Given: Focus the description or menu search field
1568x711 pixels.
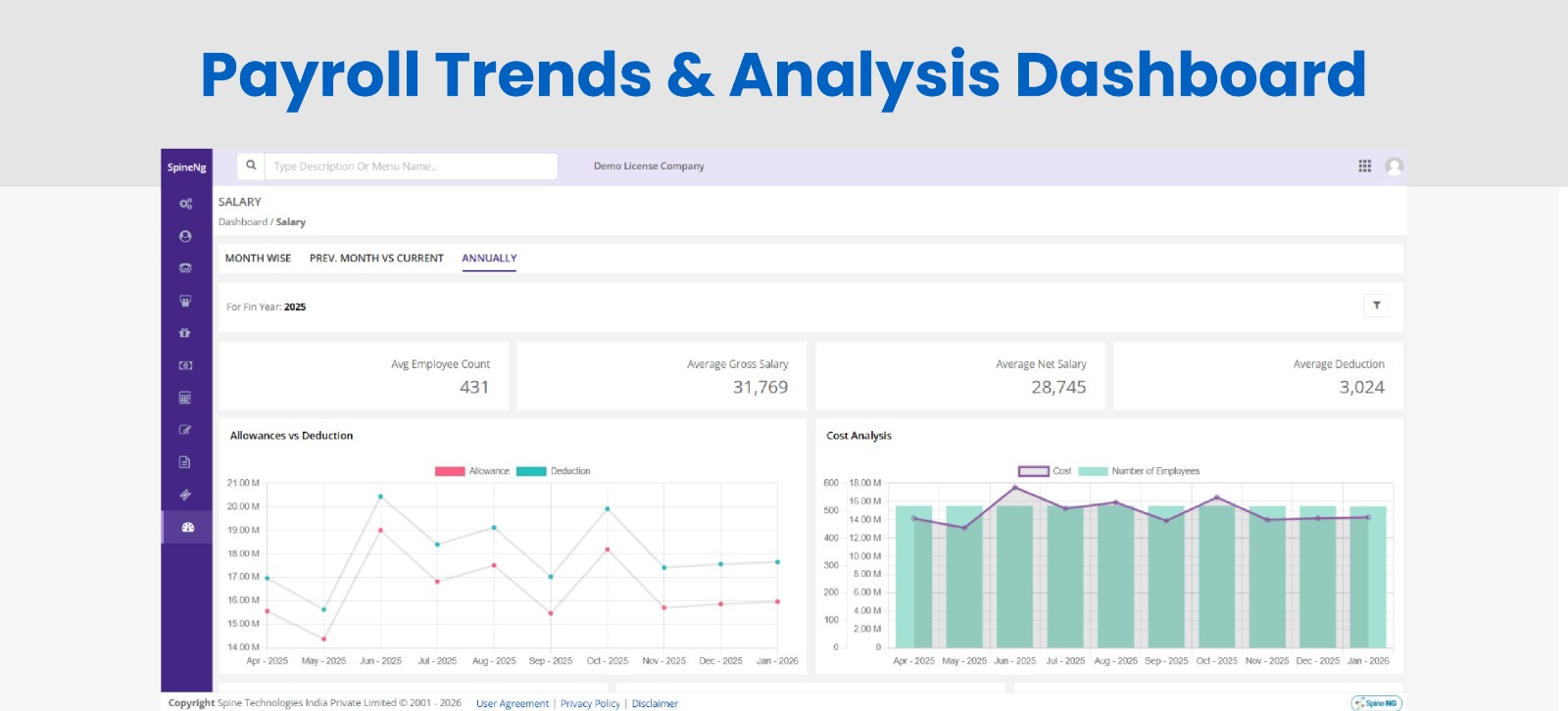Looking at the screenshot, I should coord(411,166).
